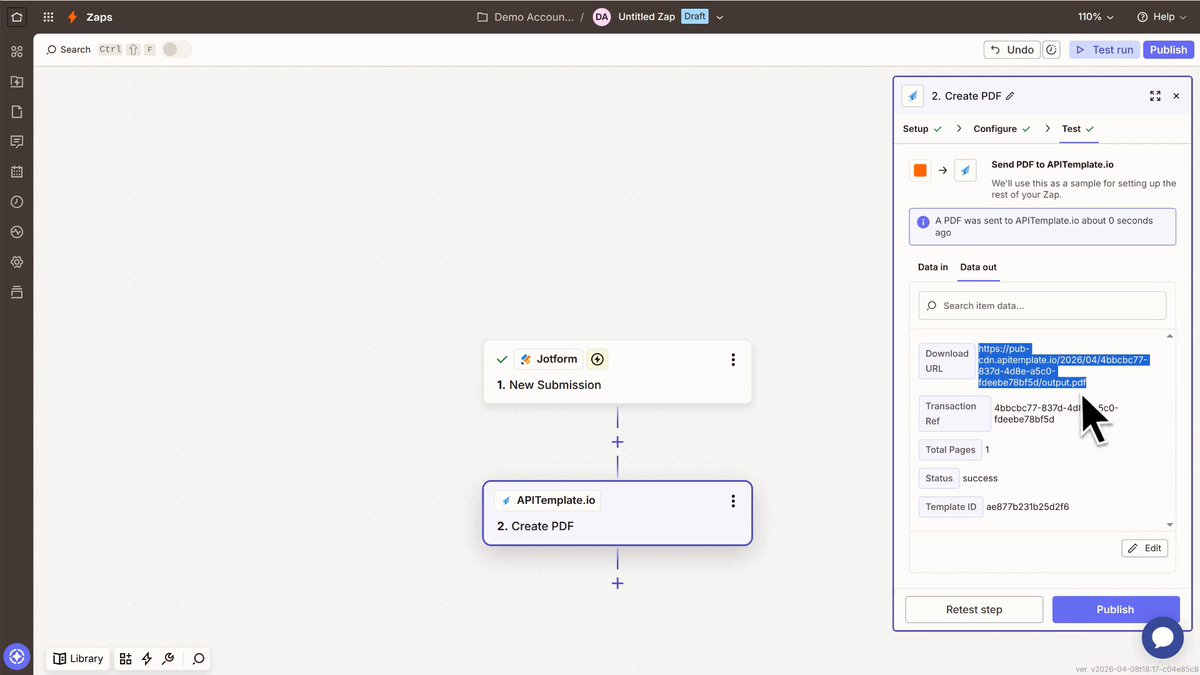
Task: Click the Search item data input field
Action: 1042,305
